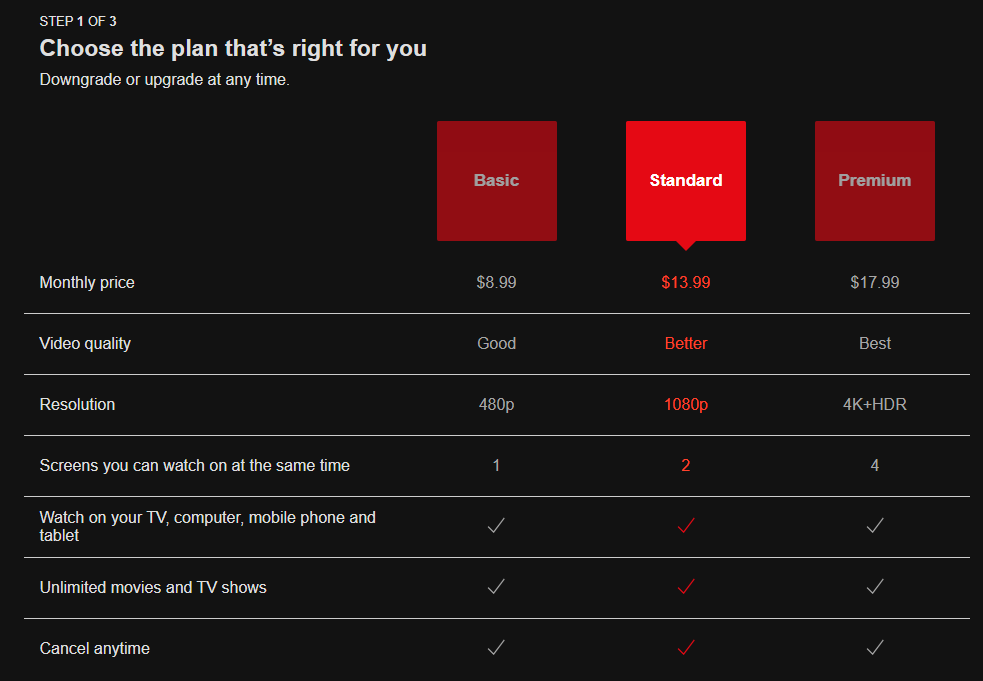This screenshot has width=983, height=681.
Task: Click the red Standard checkmark for Cancel anytime
Action: point(685,648)
